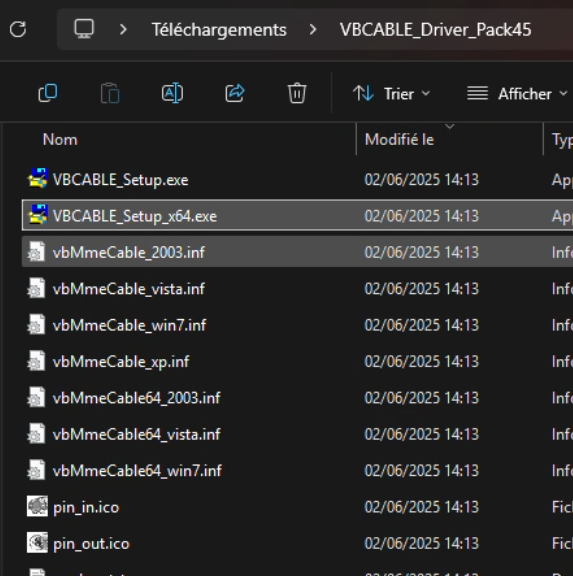Open the Téléchargements breadcrumb
Image resolution: width=573 pixels, height=576 pixels.
[219, 30]
